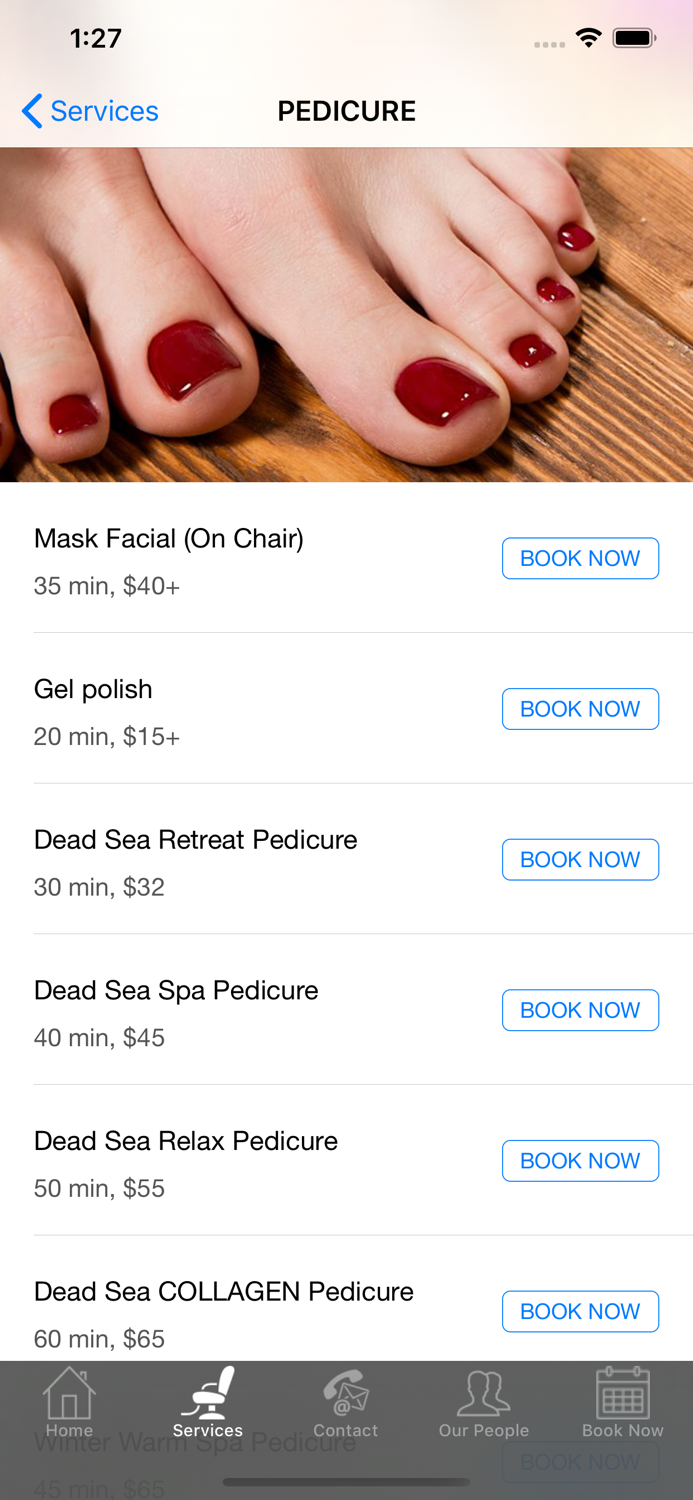
Task: Tap the pedicure header photo
Action: pyautogui.click(x=346, y=314)
